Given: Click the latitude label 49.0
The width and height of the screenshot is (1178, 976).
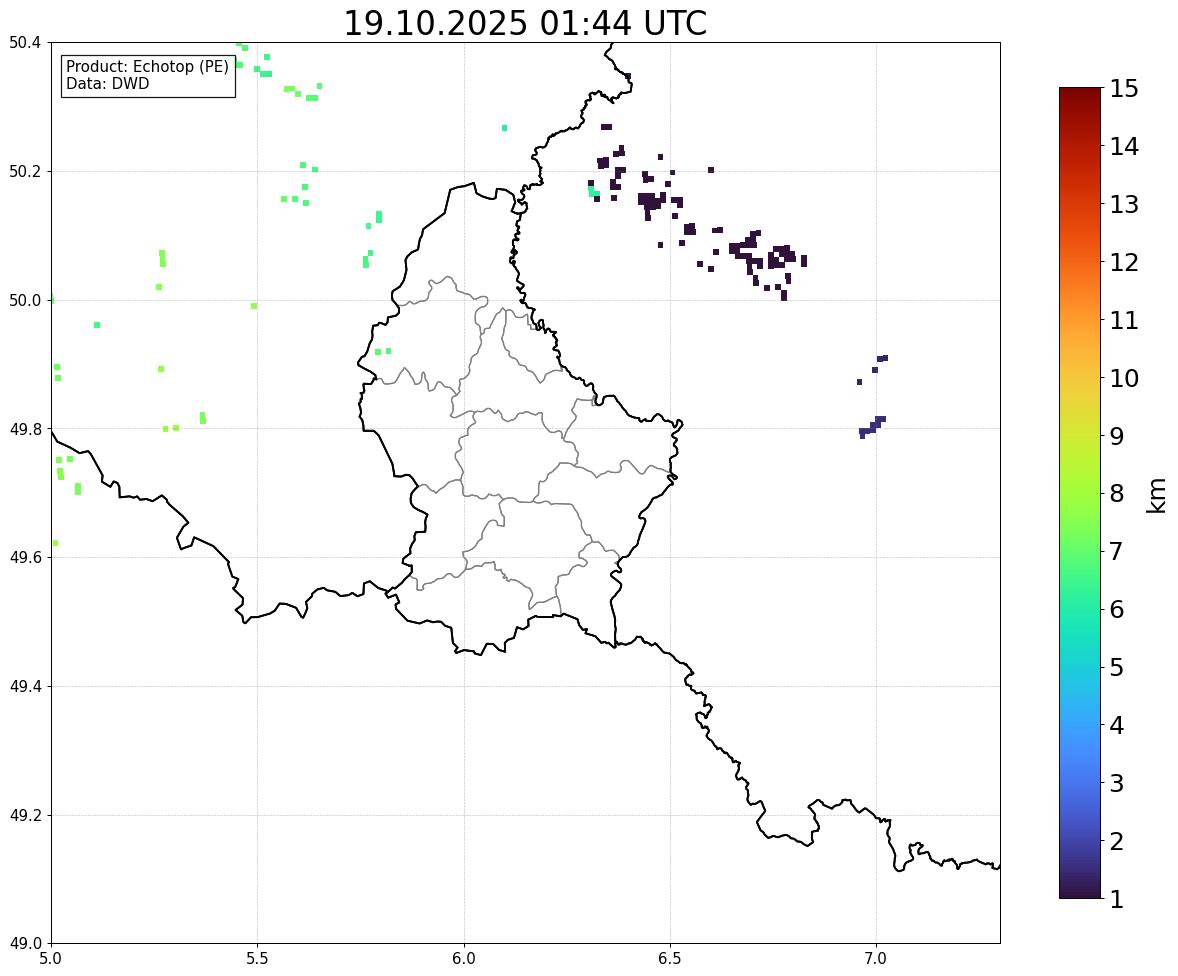Looking at the screenshot, I should (24, 944).
